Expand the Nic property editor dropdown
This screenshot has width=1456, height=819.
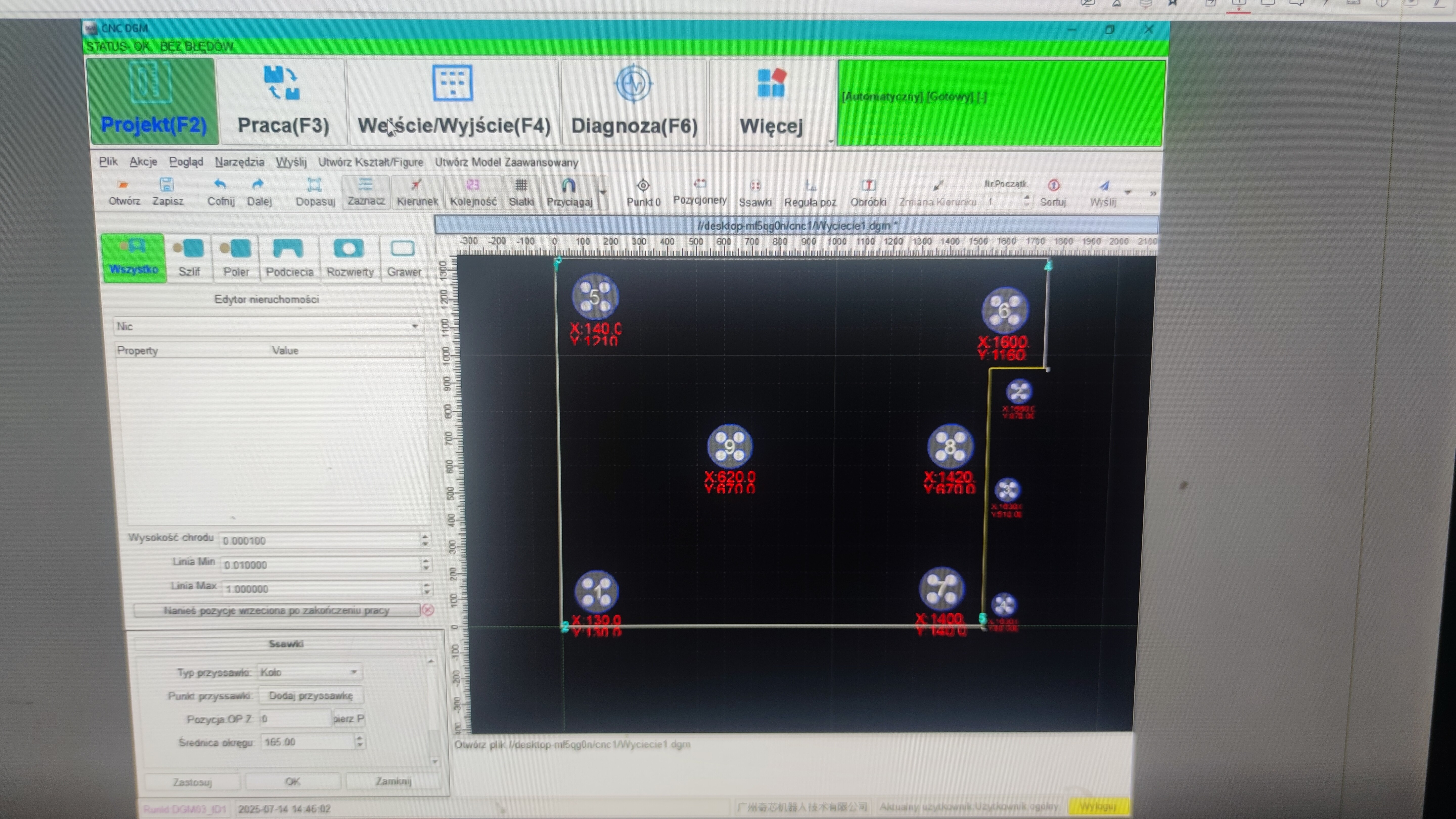pyautogui.click(x=414, y=326)
